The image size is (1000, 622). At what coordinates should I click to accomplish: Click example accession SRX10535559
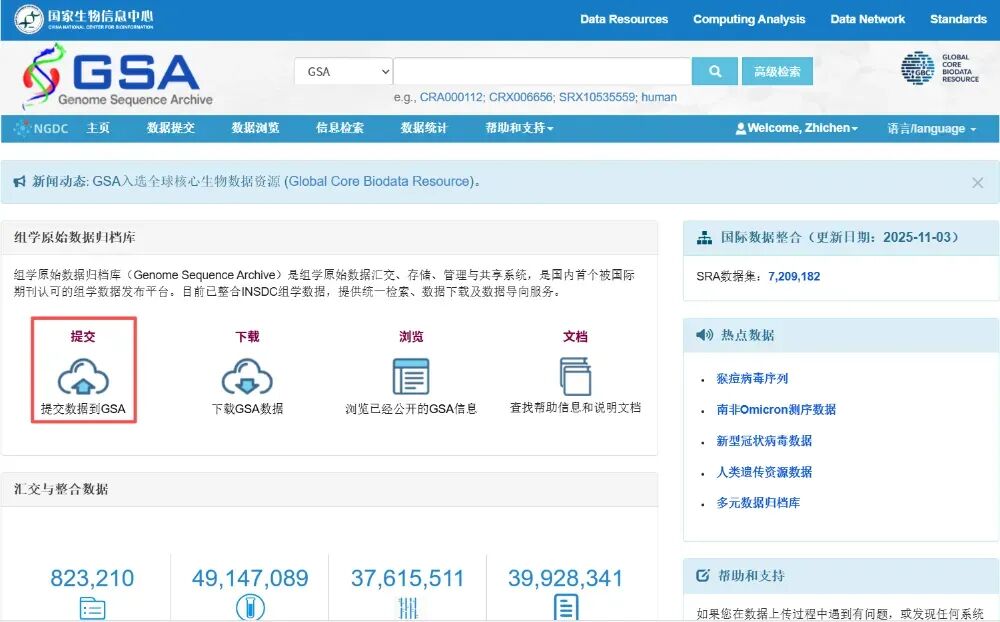pyautogui.click(x=597, y=97)
